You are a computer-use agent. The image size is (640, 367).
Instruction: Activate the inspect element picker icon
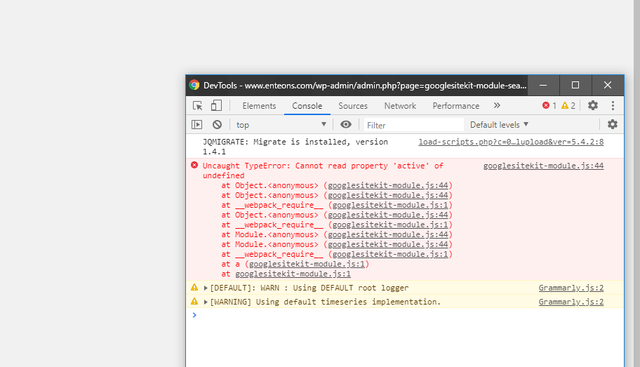click(x=198, y=106)
